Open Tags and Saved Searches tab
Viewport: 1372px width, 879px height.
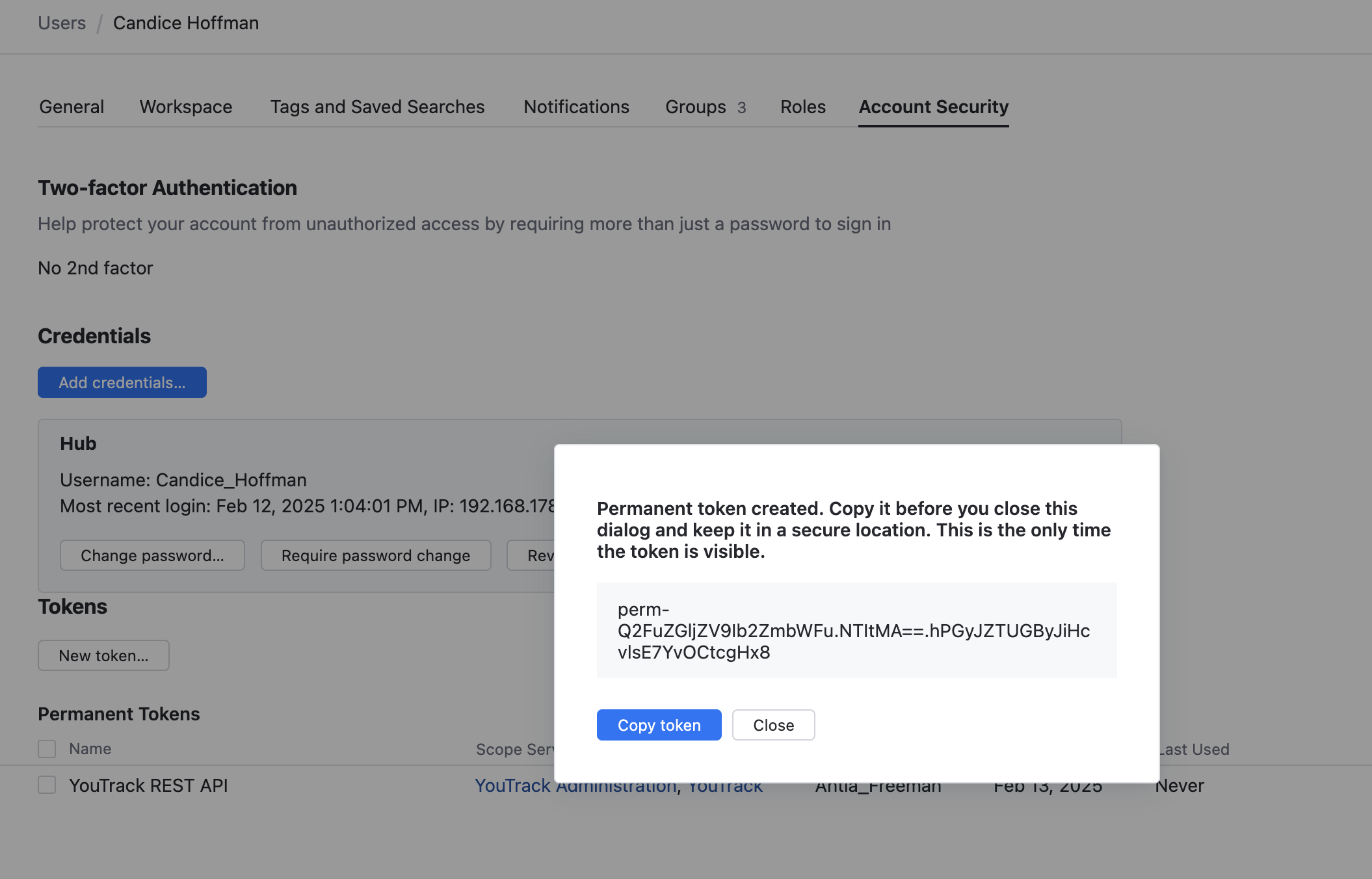tap(377, 107)
